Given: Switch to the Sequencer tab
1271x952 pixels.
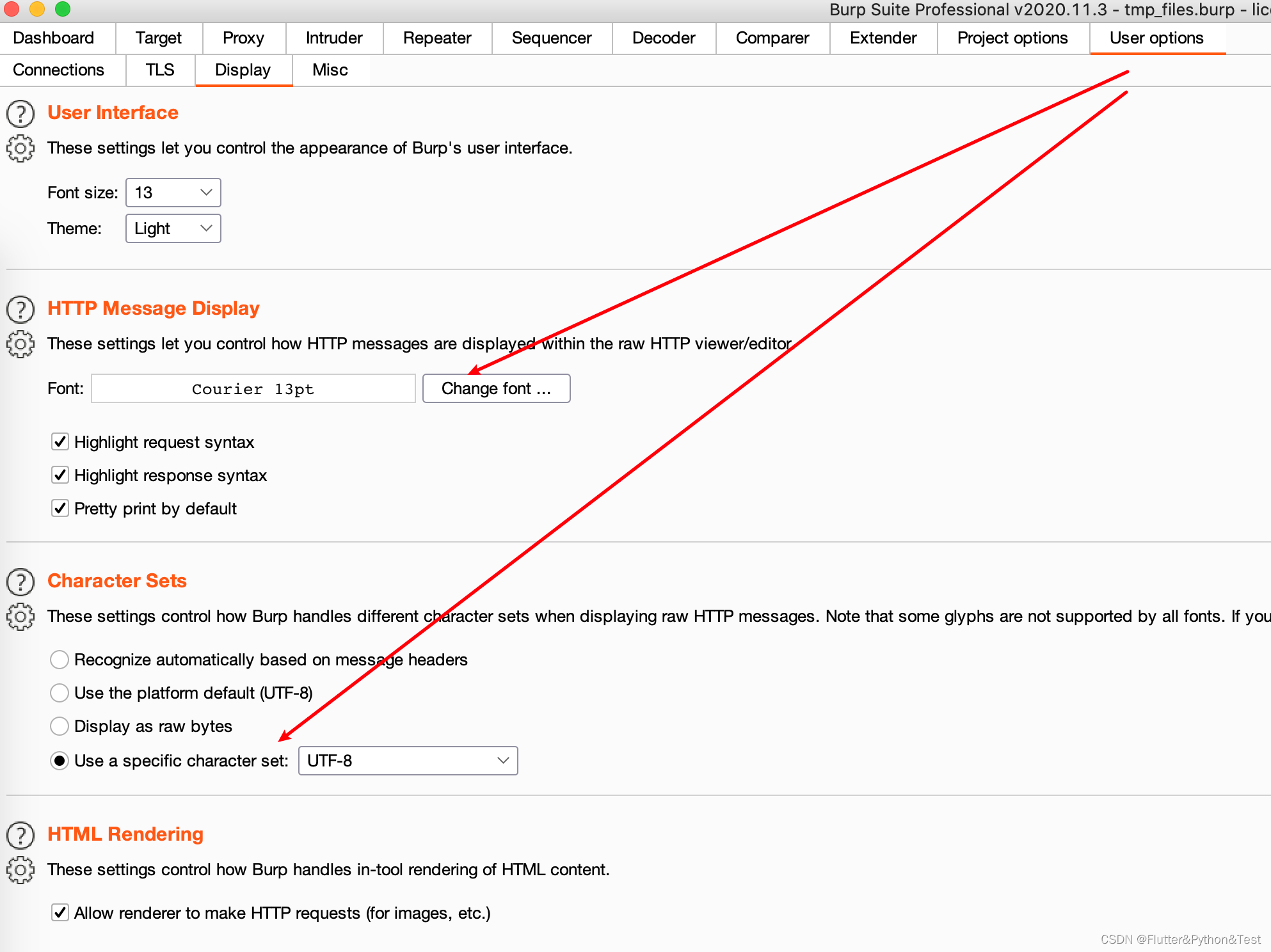Looking at the screenshot, I should [x=552, y=38].
